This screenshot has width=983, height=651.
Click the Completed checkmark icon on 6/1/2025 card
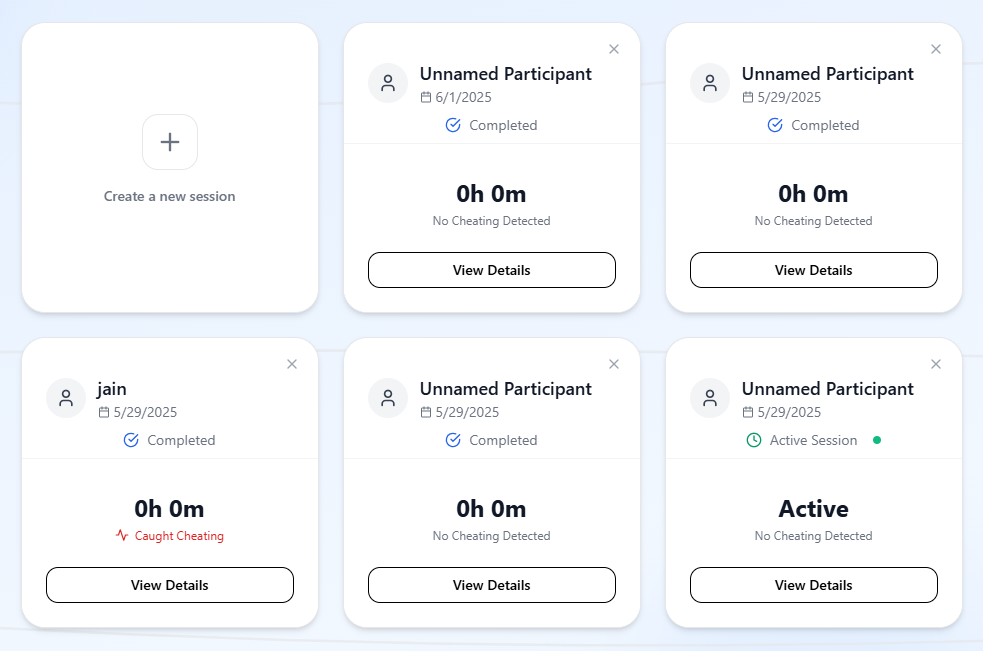click(453, 125)
